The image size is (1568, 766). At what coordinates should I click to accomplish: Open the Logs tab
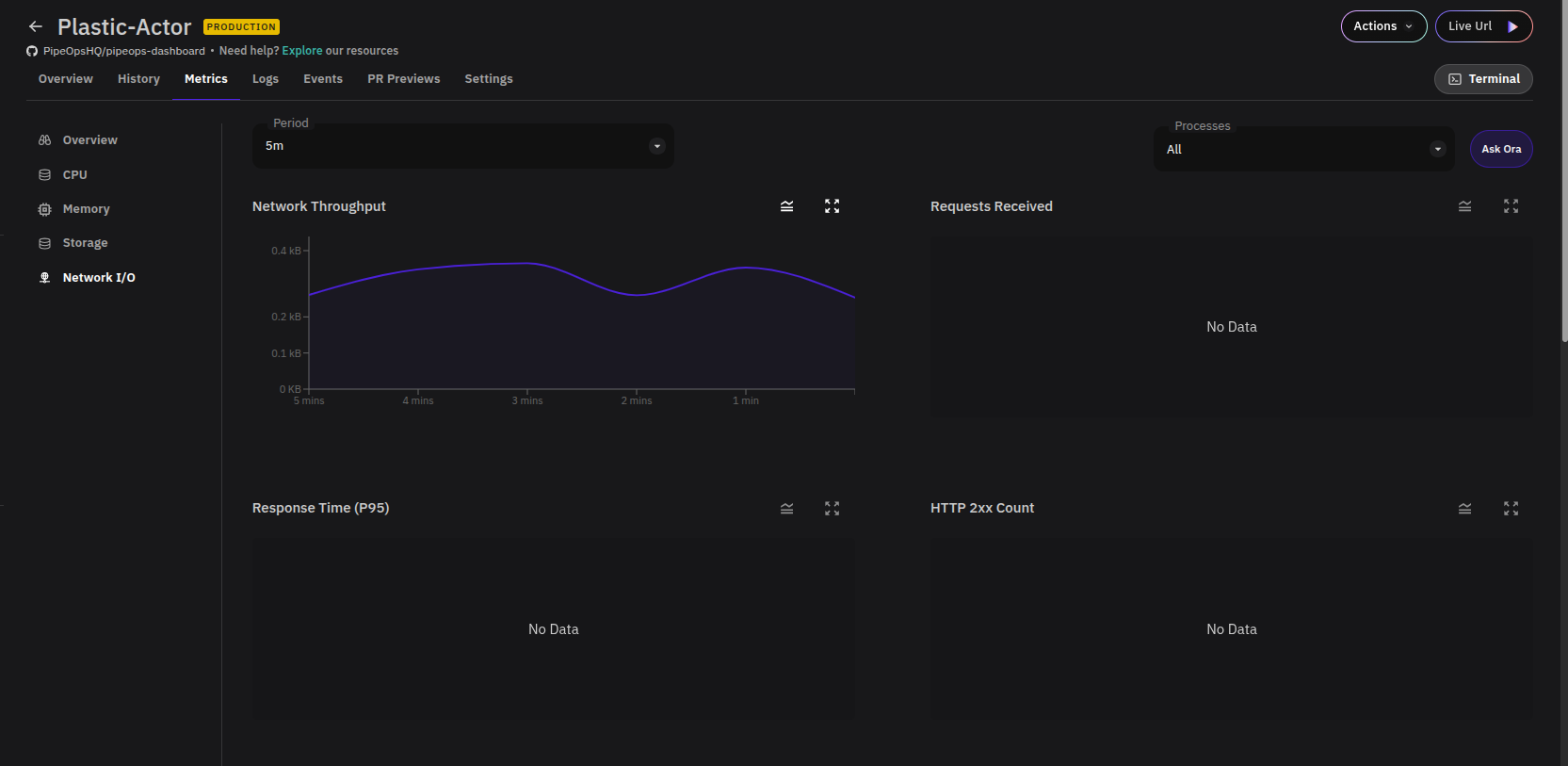click(266, 79)
